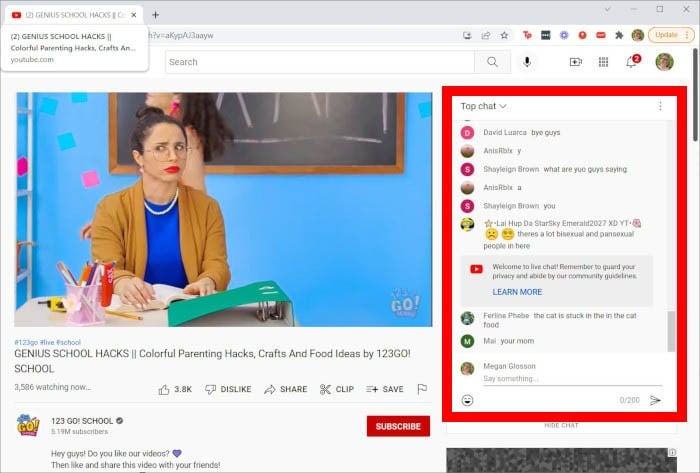
Task: Click the chat scrollbar thumb
Action: pos(671,331)
